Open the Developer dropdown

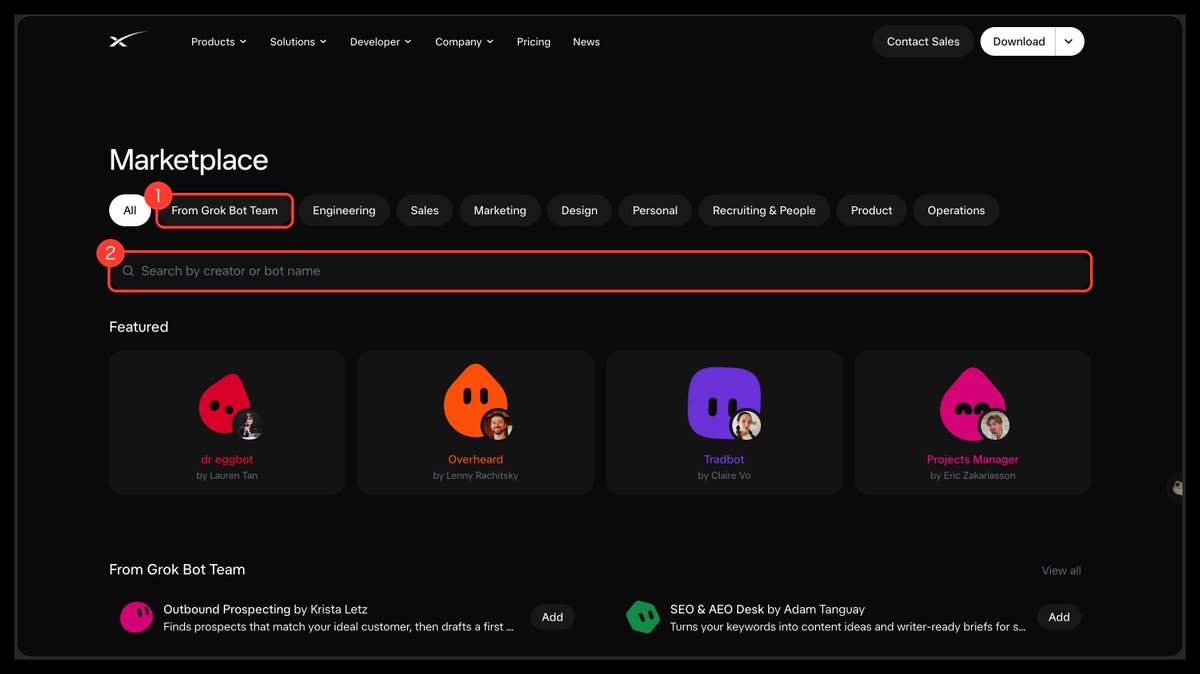tap(380, 42)
